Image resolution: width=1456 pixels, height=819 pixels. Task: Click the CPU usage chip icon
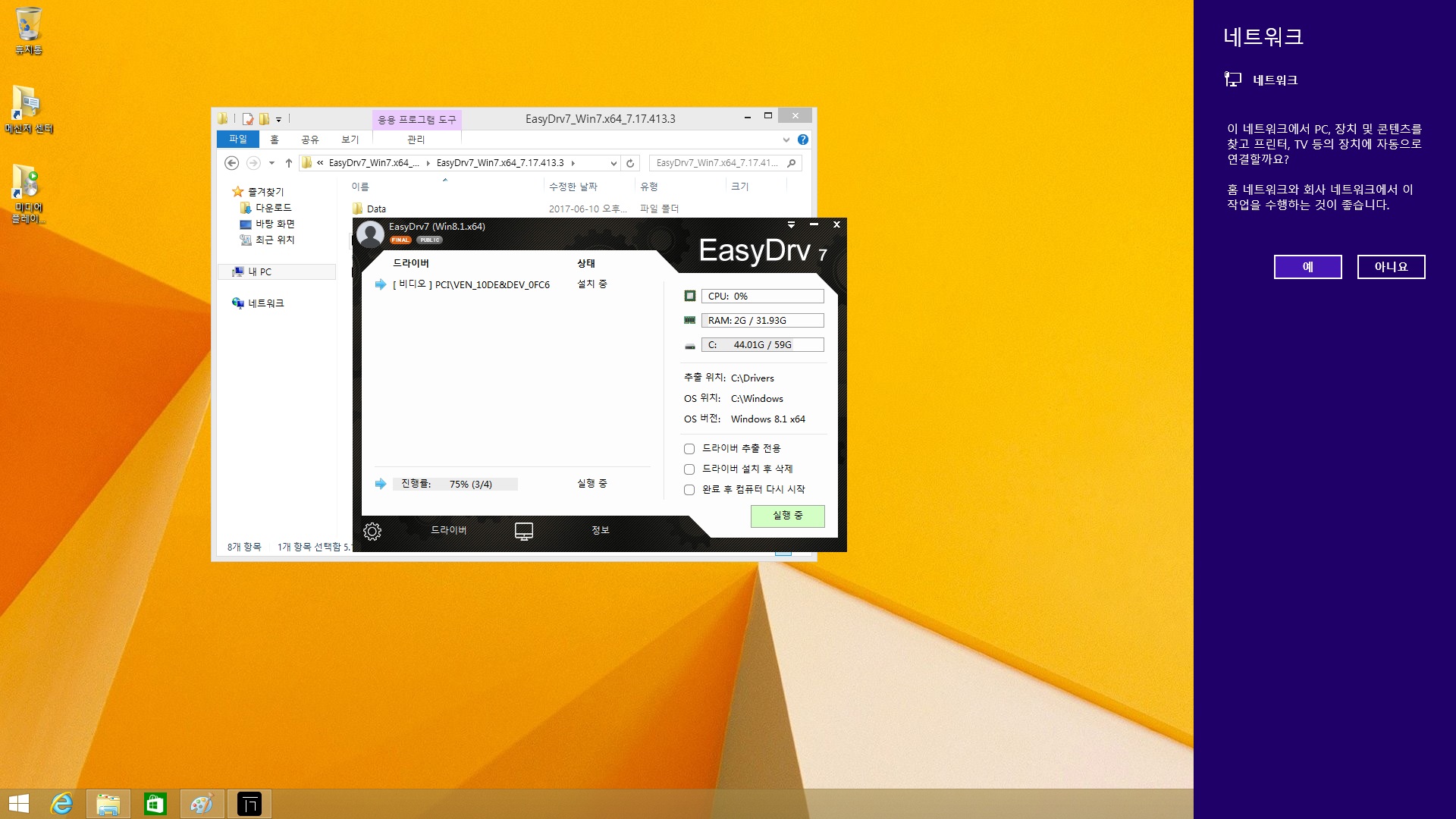click(x=690, y=296)
